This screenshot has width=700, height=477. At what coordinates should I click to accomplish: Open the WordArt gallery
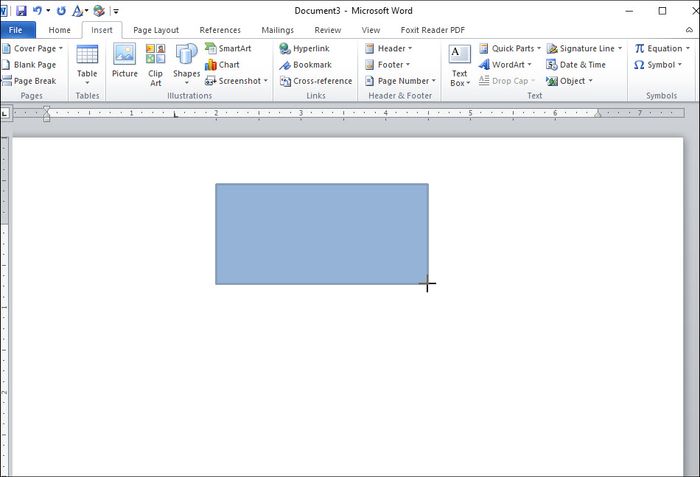tap(510, 65)
